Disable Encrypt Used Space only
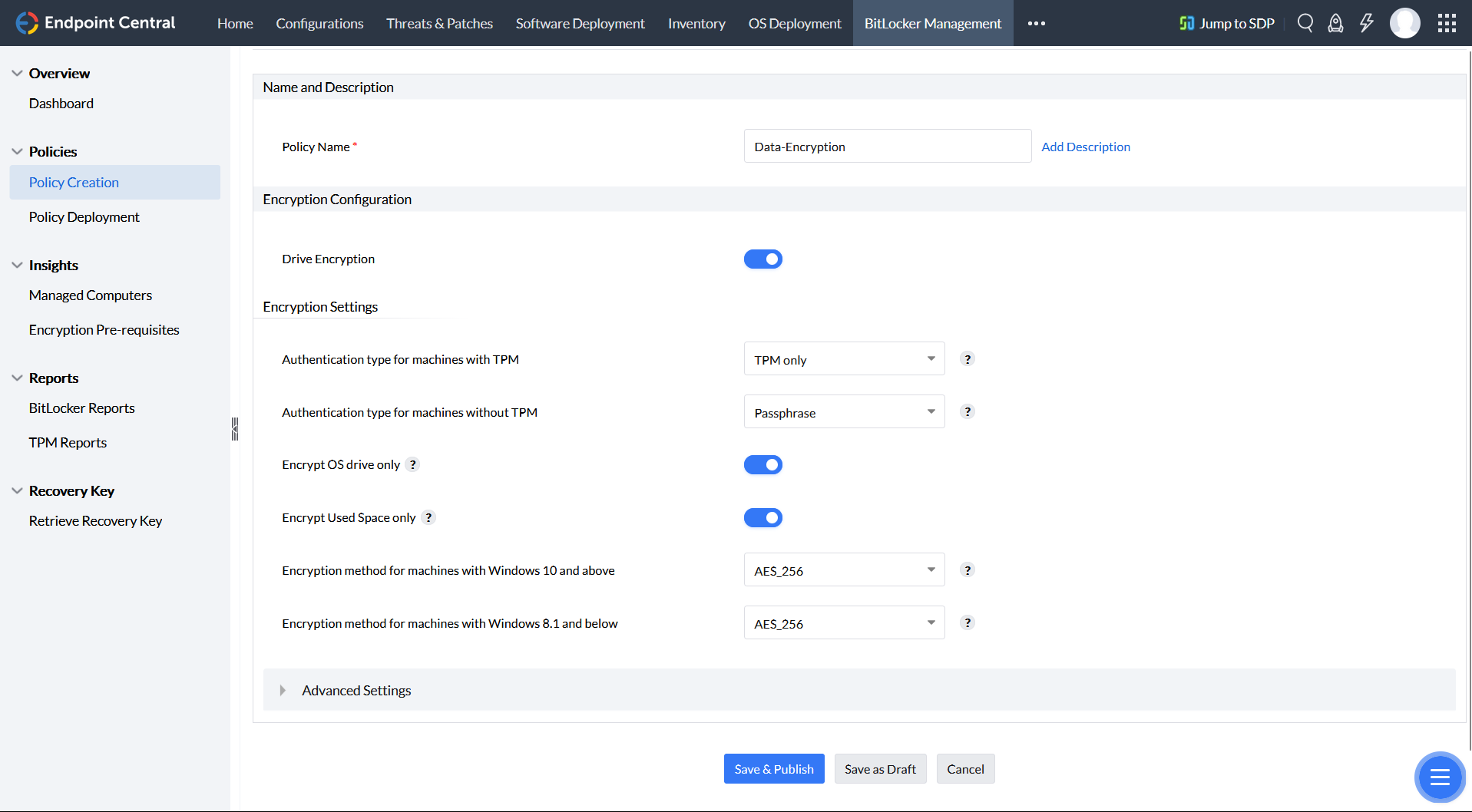The height and width of the screenshot is (812, 1472). [762, 517]
